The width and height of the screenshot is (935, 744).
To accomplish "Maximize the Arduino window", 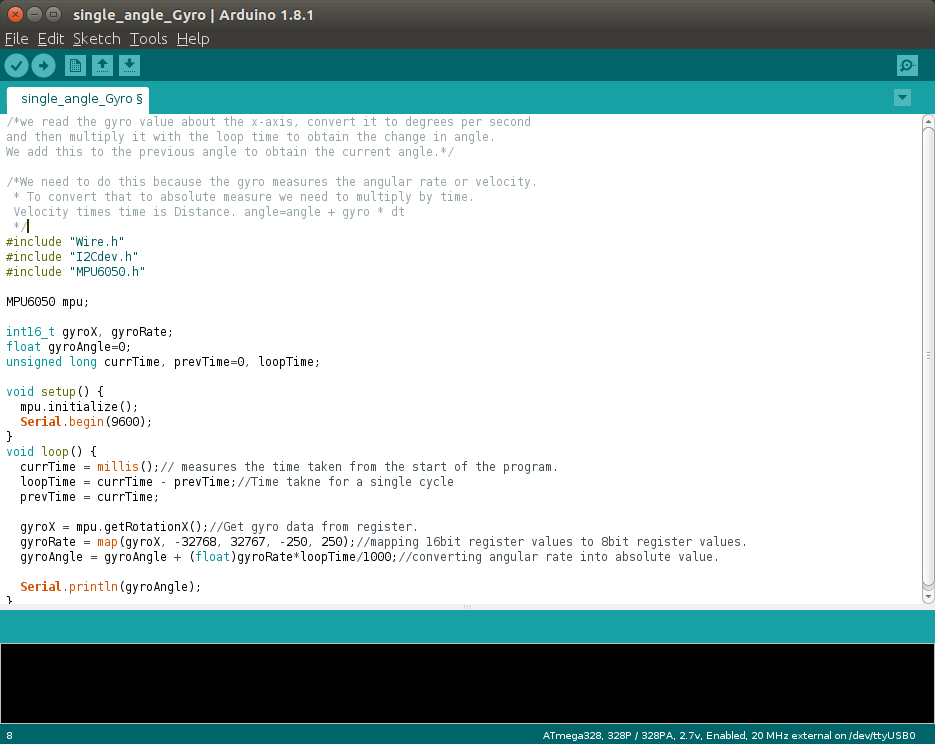I will click(x=54, y=14).
